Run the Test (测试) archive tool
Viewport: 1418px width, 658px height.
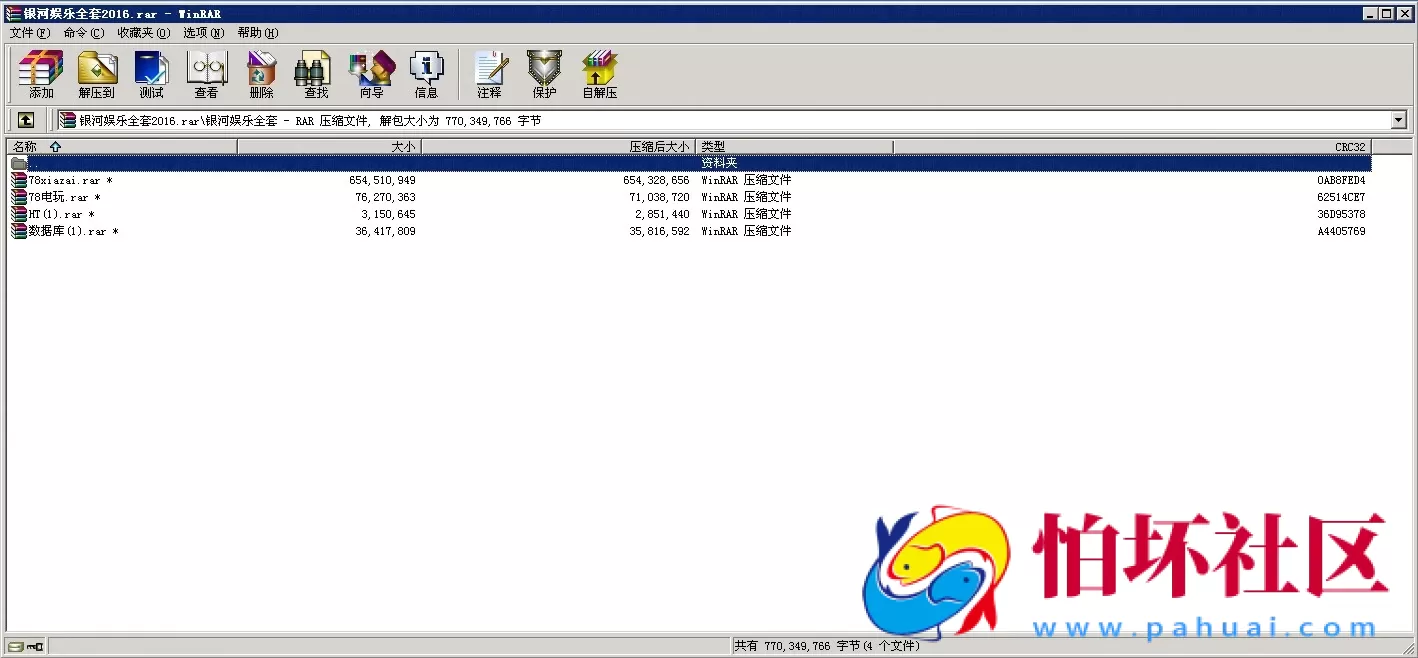pos(151,74)
